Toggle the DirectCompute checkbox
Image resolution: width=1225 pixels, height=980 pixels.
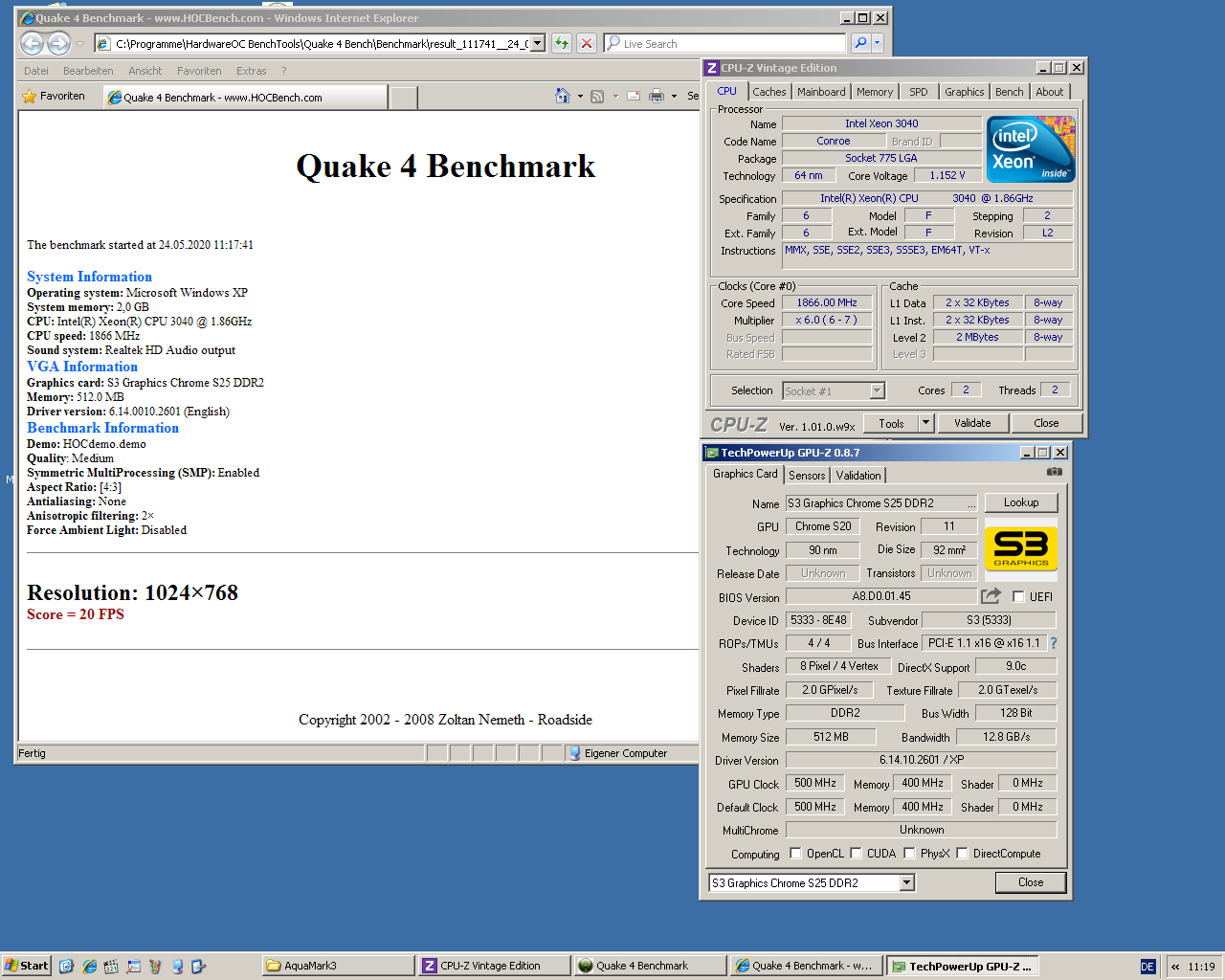coord(962,854)
